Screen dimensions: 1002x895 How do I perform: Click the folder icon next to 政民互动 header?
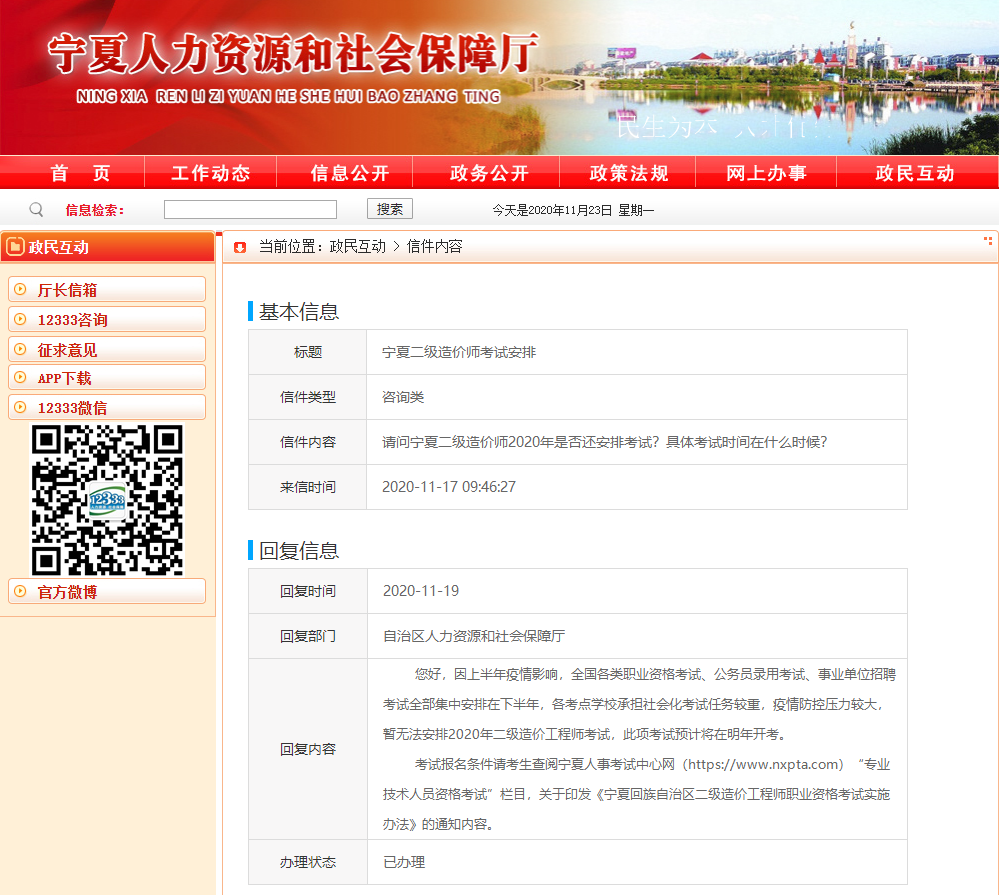[x=15, y=247]
